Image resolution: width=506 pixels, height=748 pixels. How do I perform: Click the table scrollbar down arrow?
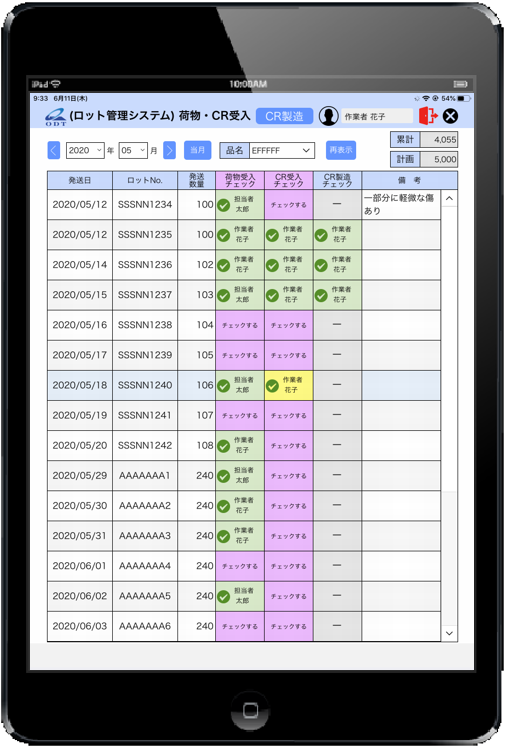[x=449, y=633]
